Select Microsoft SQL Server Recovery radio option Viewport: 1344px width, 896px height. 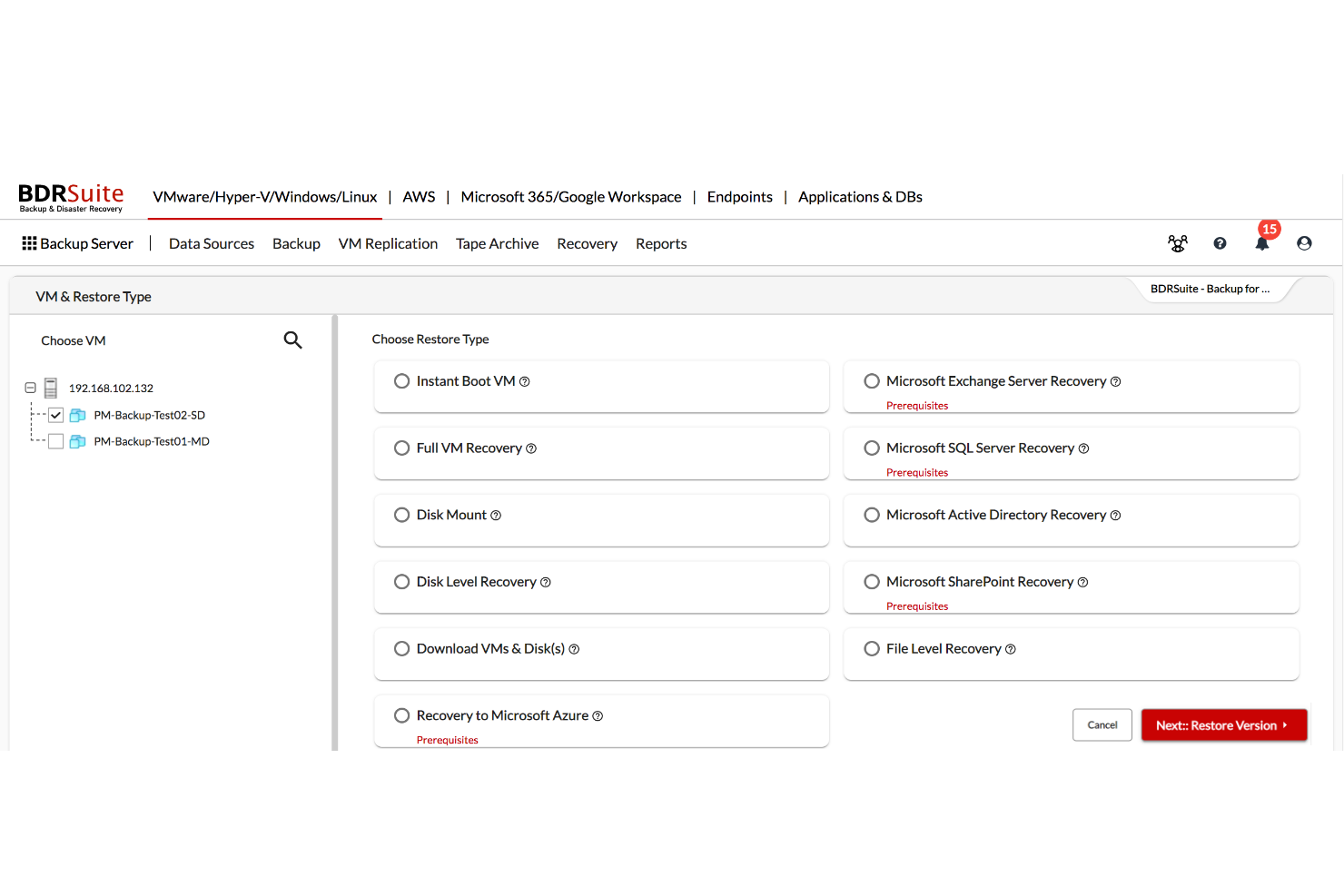coord(872,448)
